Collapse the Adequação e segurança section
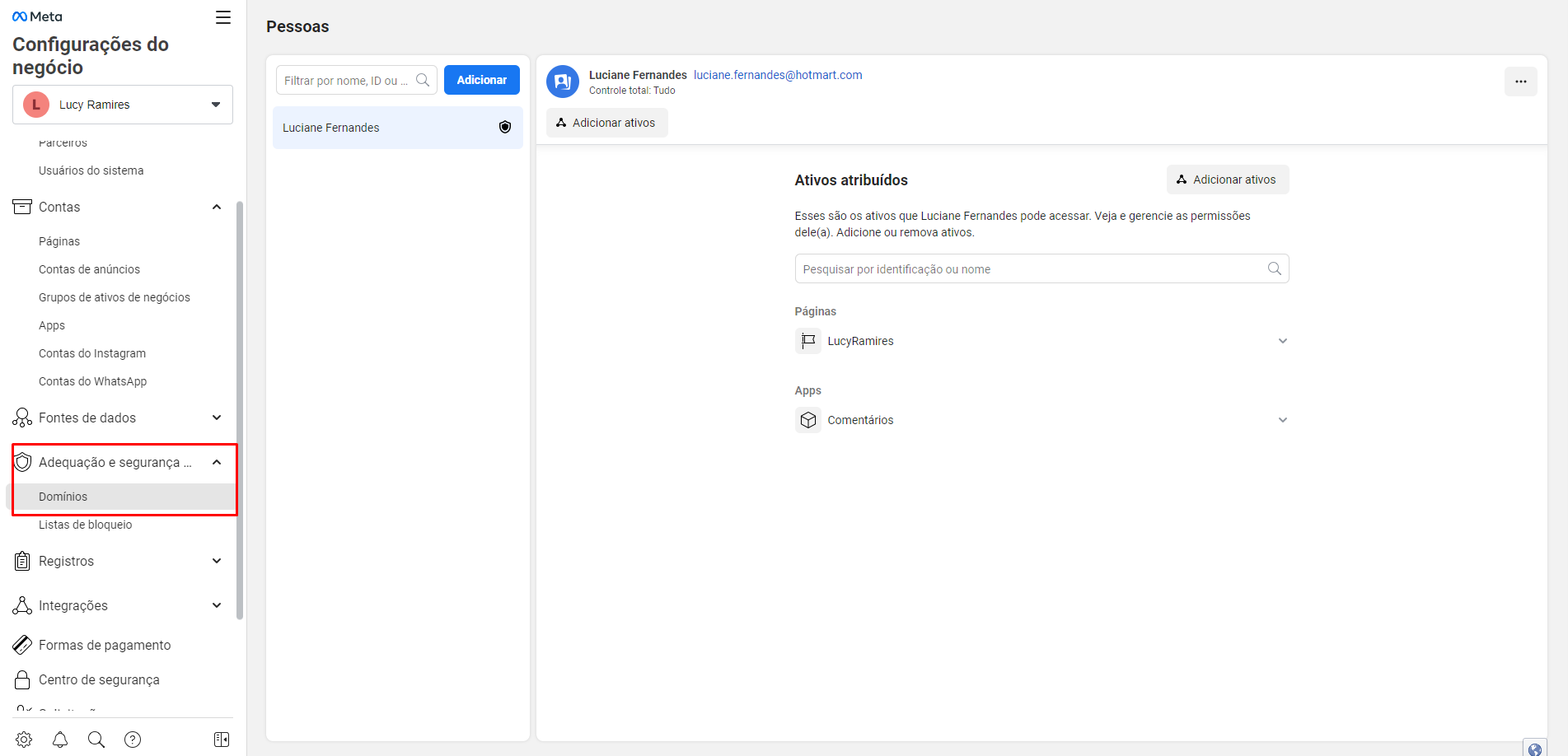This screenshot has height=756, width=1568. click(x=217, y=462)
